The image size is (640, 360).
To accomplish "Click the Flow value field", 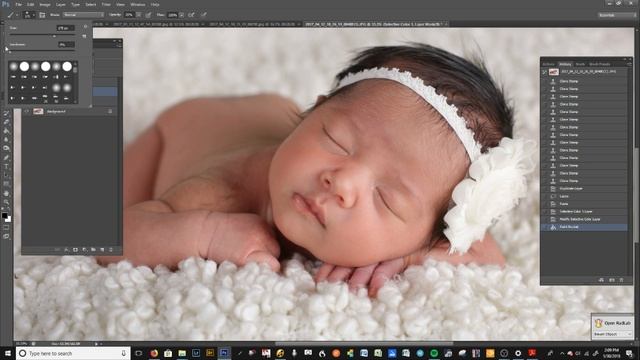I will pyautogui.click(x=172, y=15).
